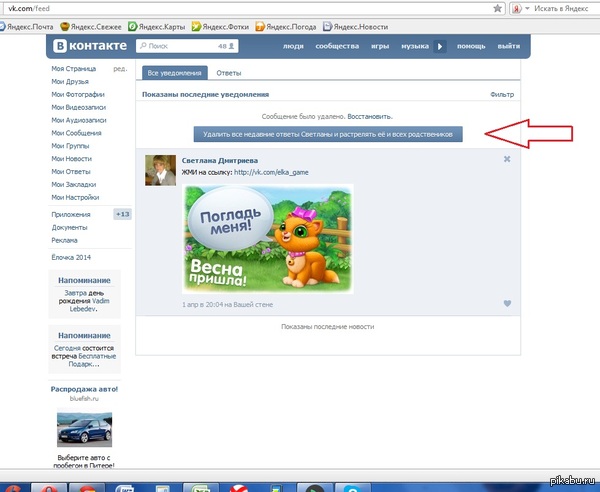Click the bookmark star in address bar
The width and height of the screenshot is (600, 492).
click(x=497, y=8)
